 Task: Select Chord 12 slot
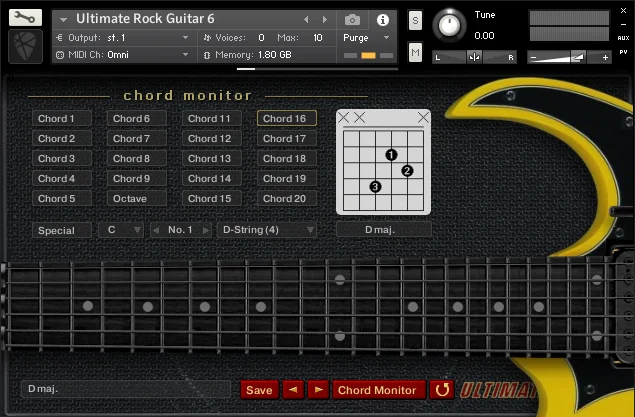212,138
